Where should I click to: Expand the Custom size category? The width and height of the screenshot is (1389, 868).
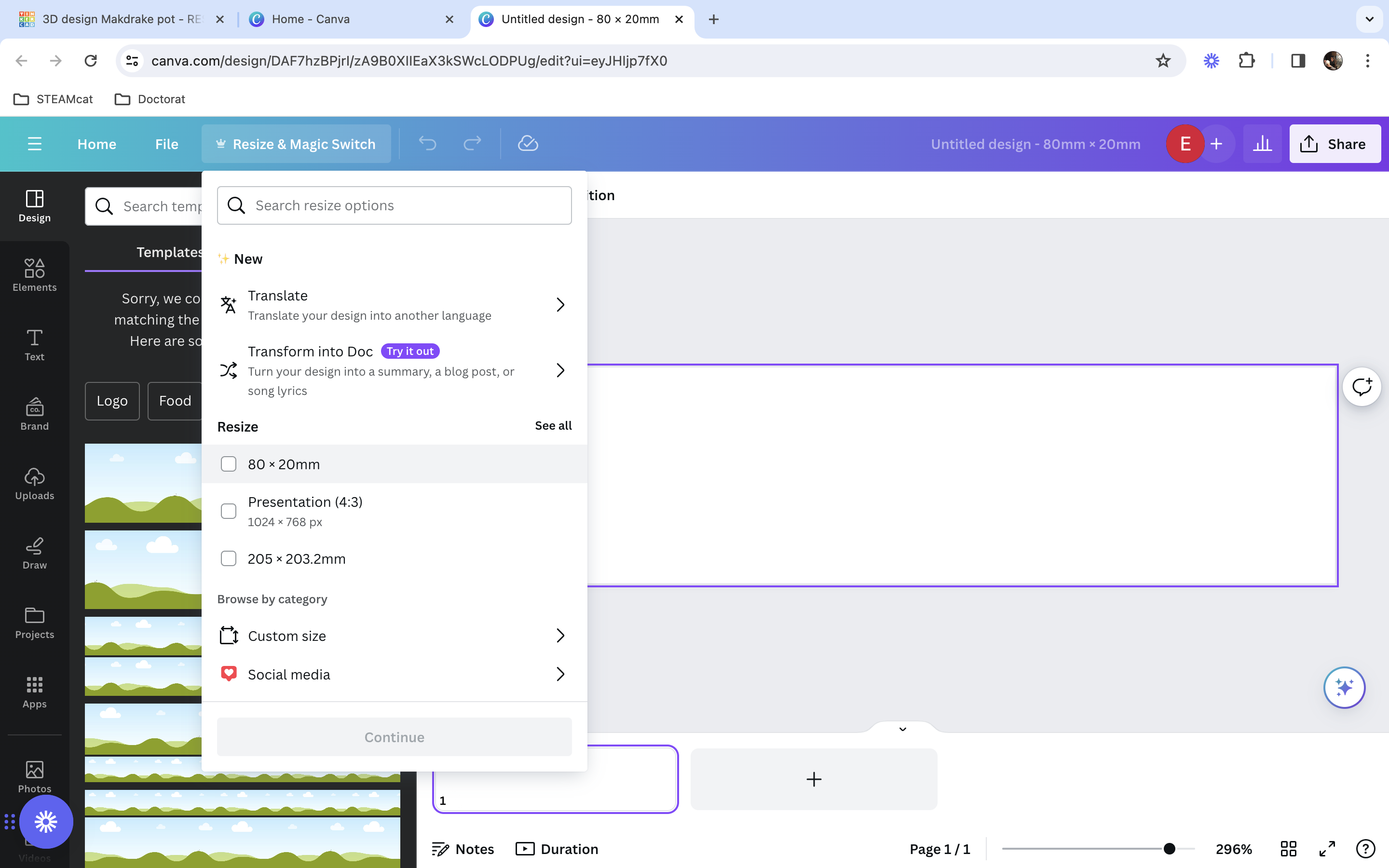coord(560,636)
